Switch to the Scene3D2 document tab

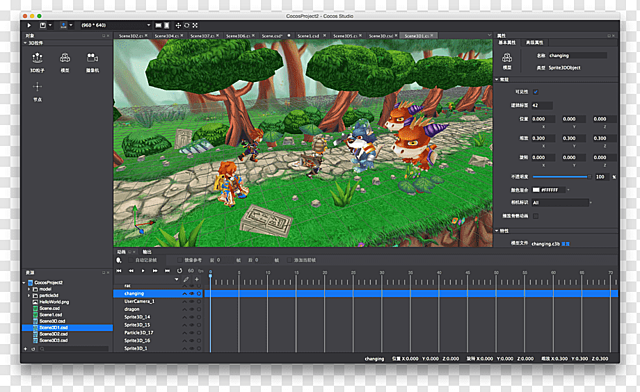click(131, 36)
